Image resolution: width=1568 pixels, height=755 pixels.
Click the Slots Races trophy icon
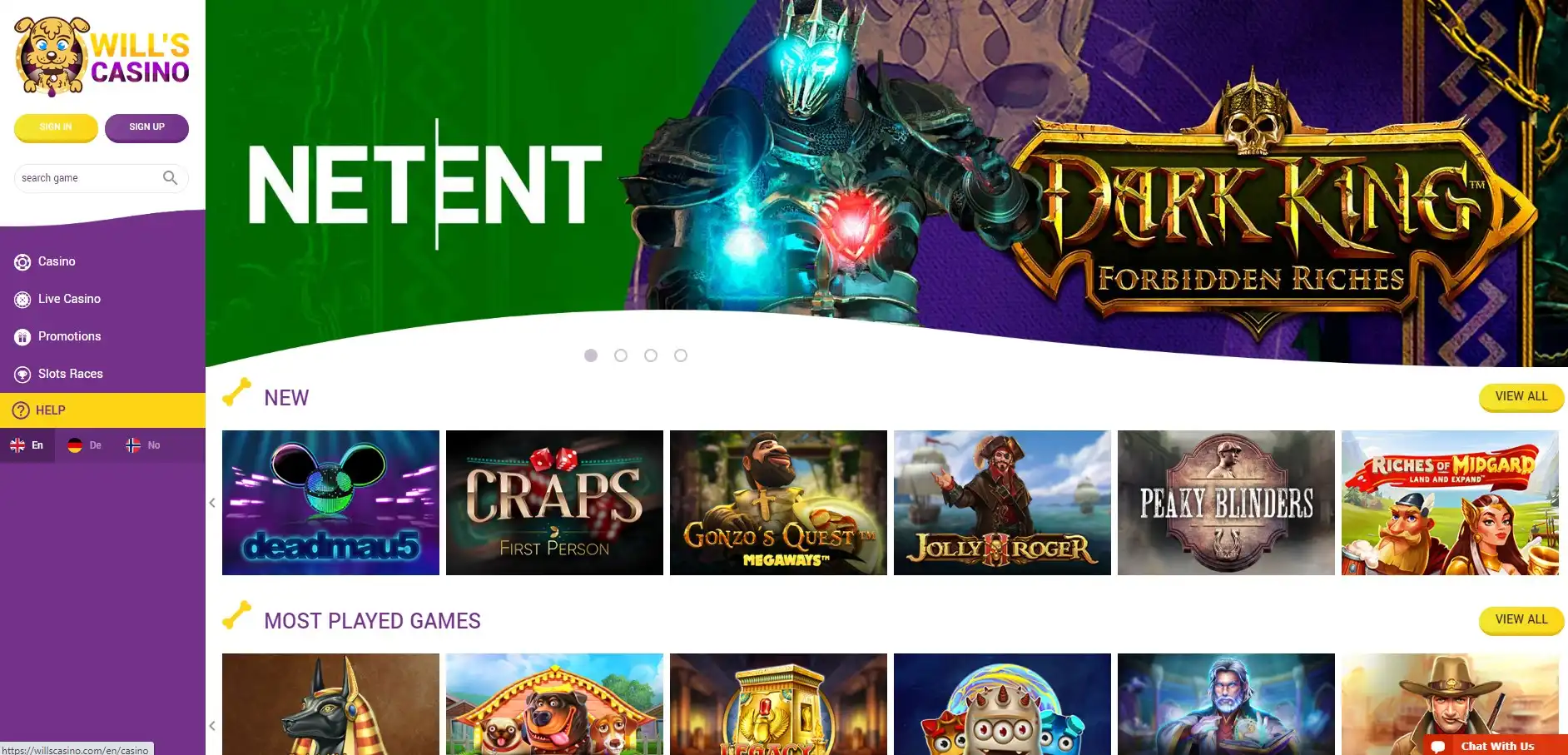pos(22,375)
